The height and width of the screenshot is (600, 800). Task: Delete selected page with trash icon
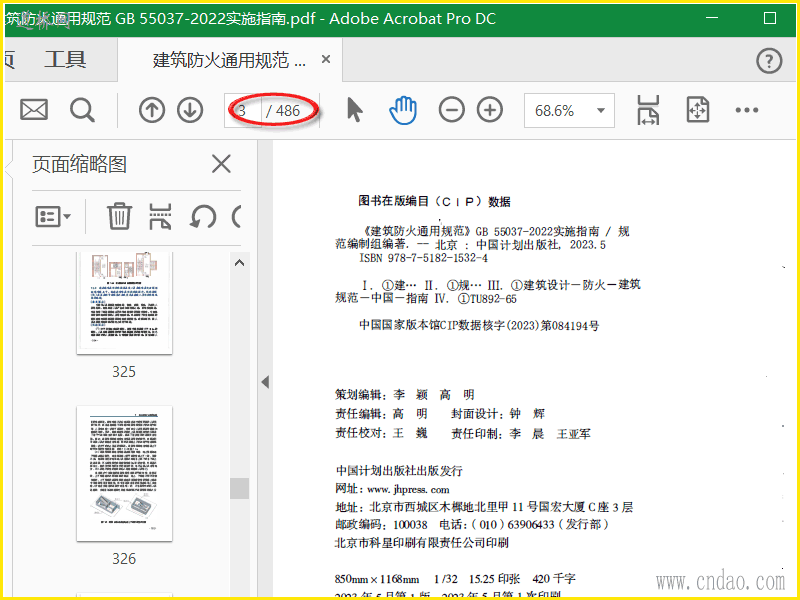[x=119, y=216]
